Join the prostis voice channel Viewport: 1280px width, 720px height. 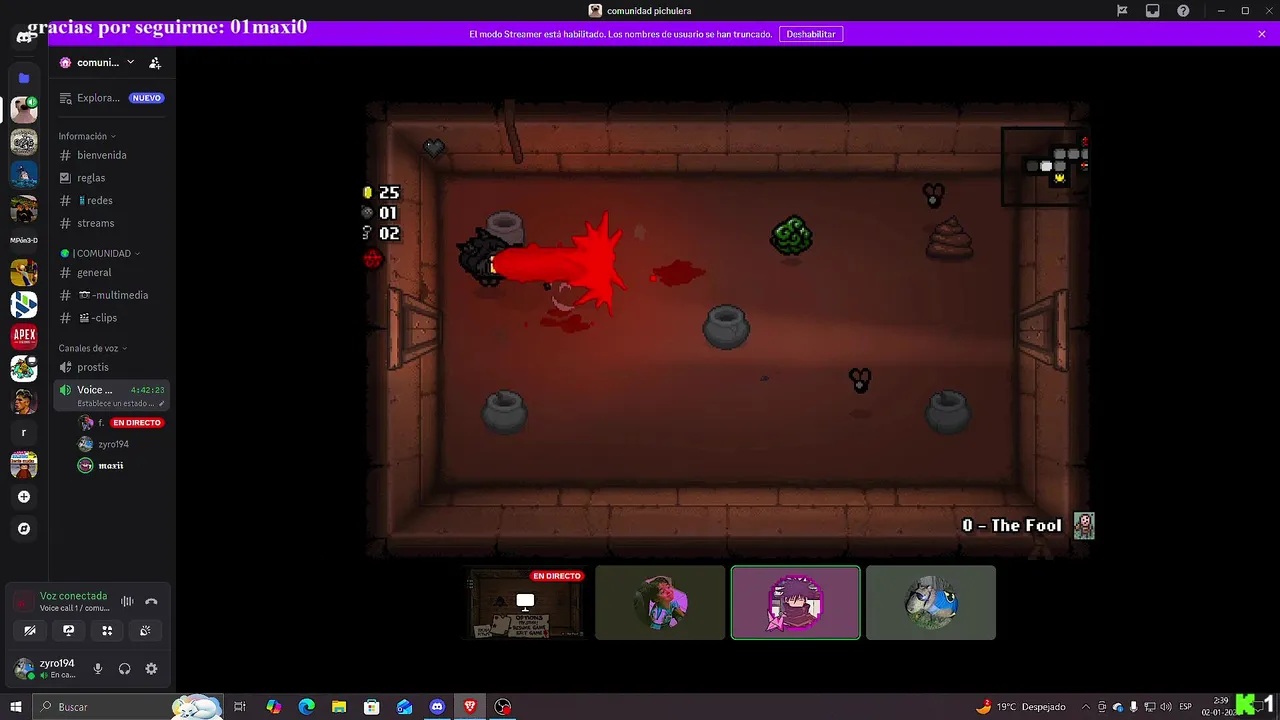111,367
